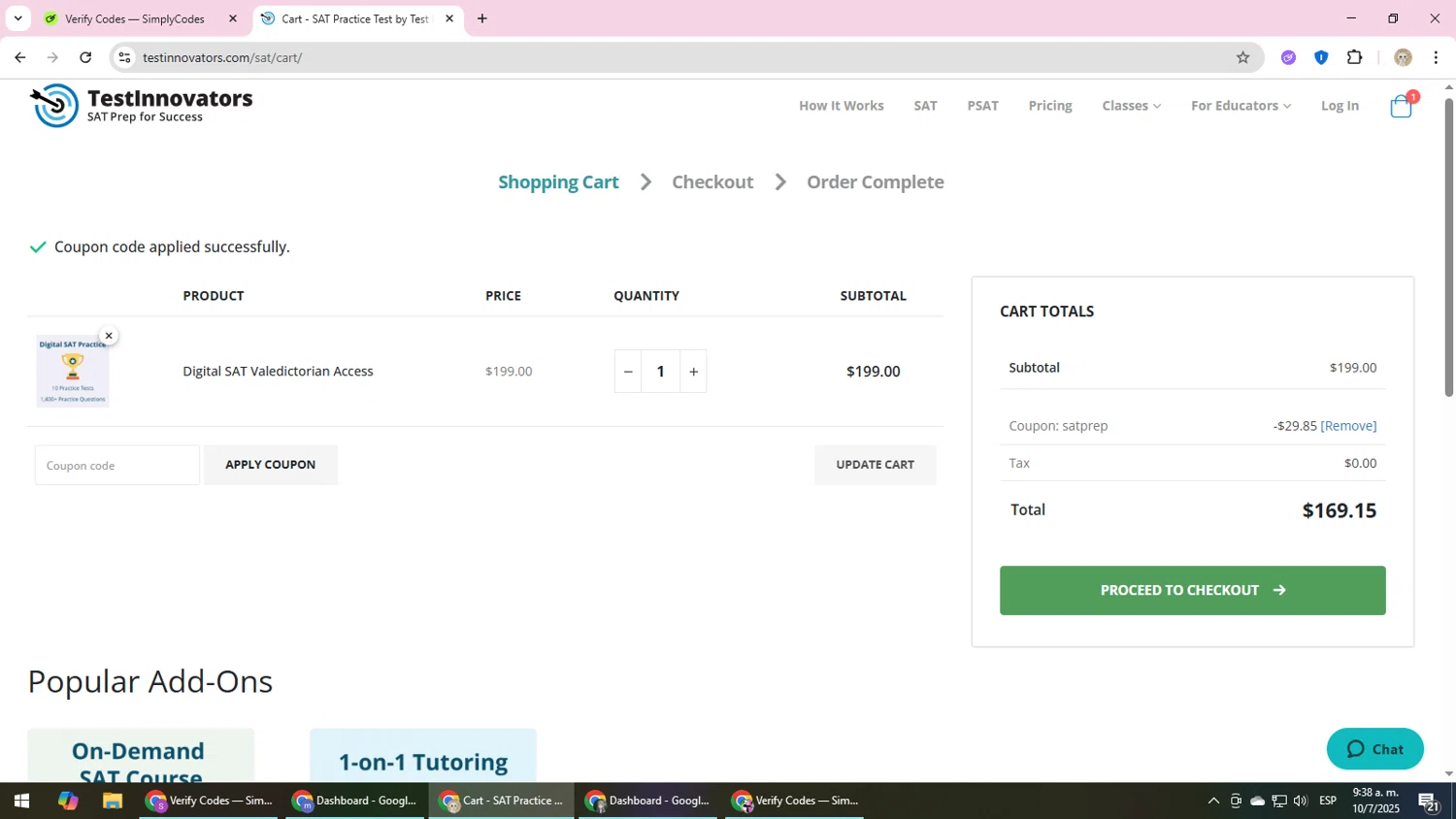Image resolution: width=1456 pixels, height=819 pixels.
Task: Click the Shopping Cart step
Action: pos(558,182)
